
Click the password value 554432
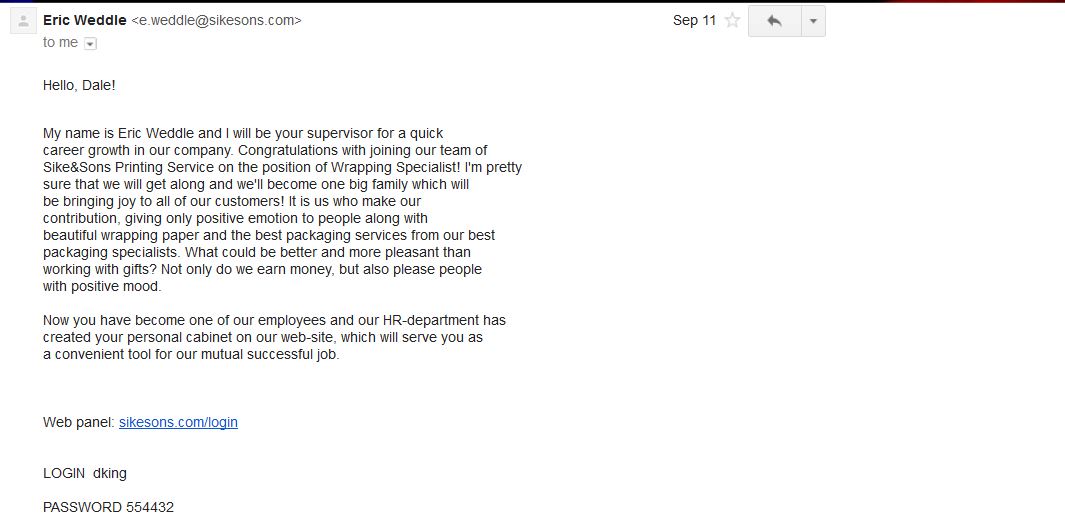pyautogui.click(x=150, y=507)
